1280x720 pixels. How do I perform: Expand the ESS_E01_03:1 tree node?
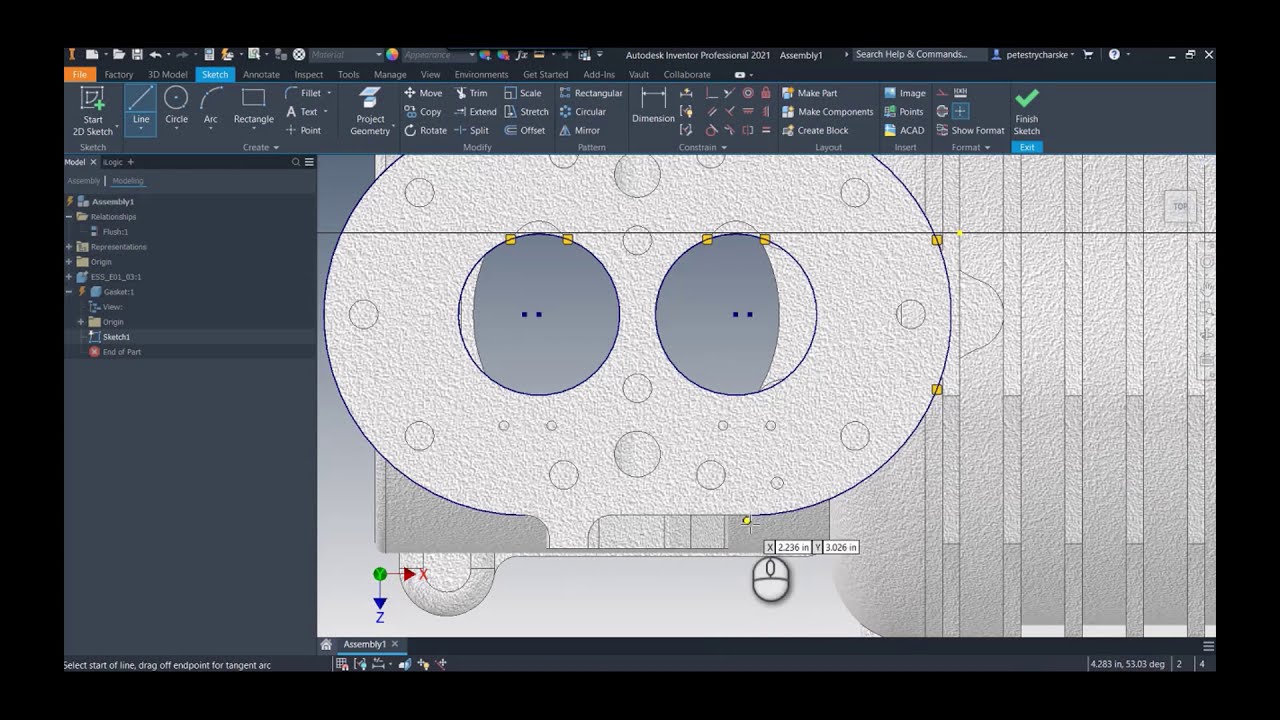(x=69, y=277)
